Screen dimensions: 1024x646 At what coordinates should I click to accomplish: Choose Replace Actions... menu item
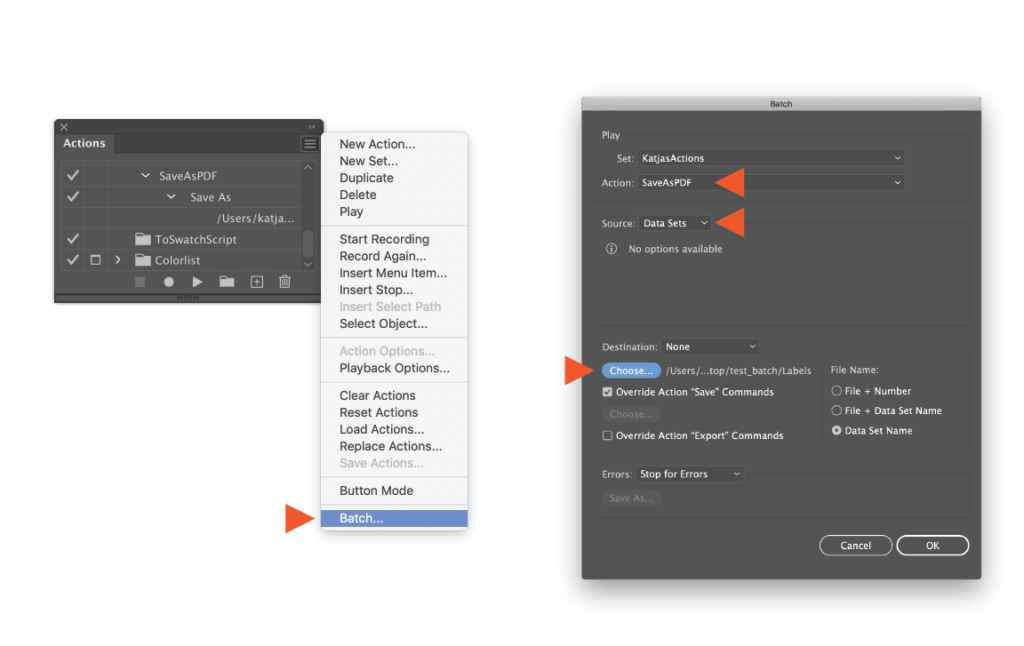tap(391, 447)
